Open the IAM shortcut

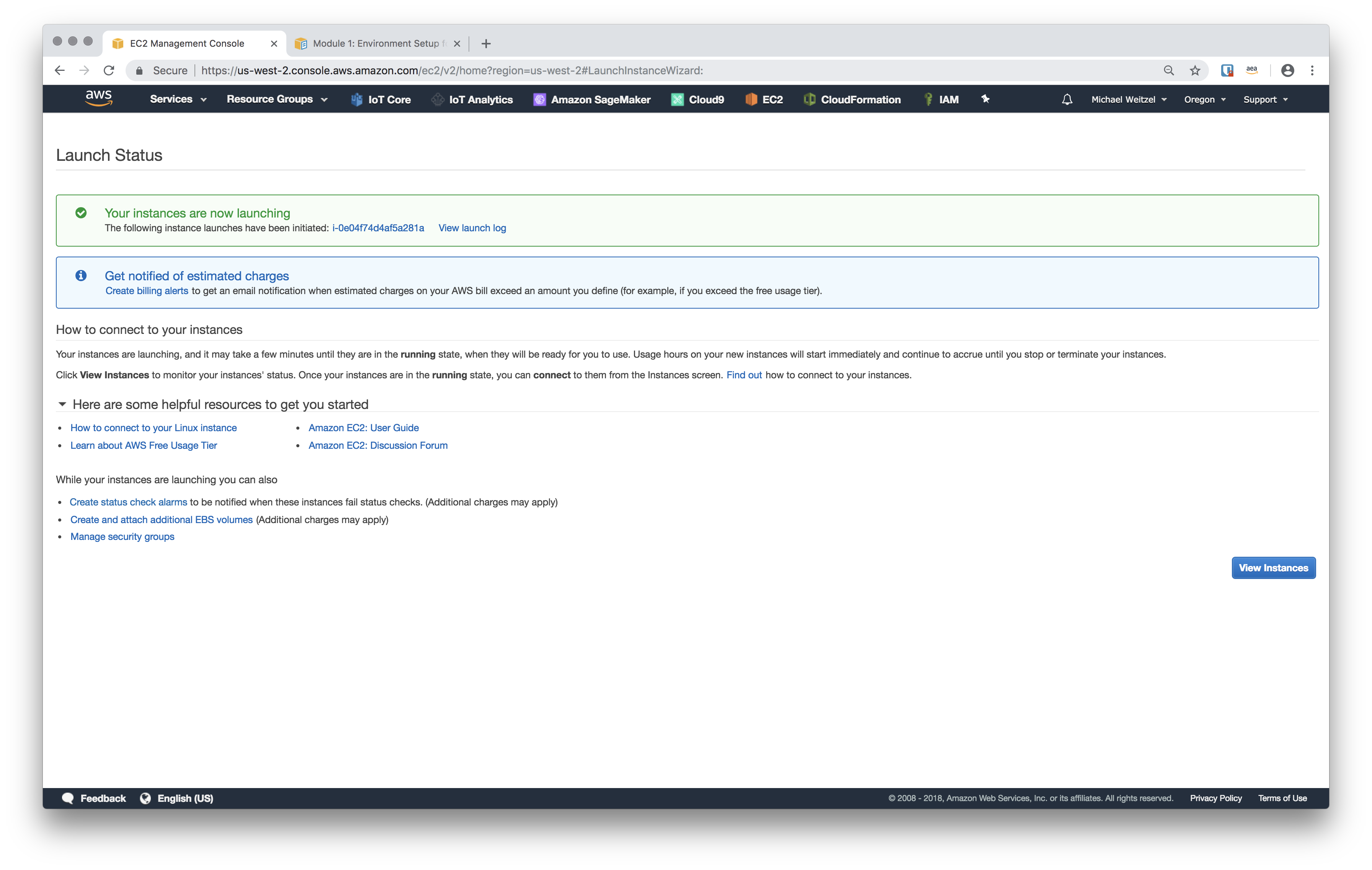pos(941,99)
